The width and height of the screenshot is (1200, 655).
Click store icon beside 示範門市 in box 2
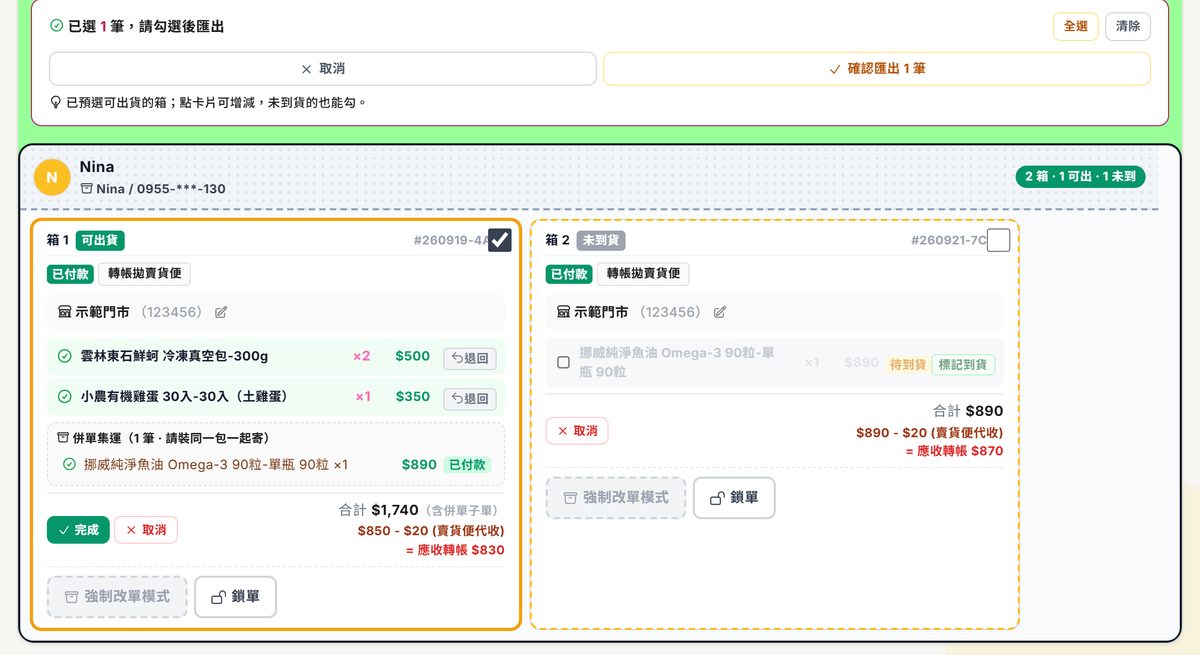tap(564, 312)
